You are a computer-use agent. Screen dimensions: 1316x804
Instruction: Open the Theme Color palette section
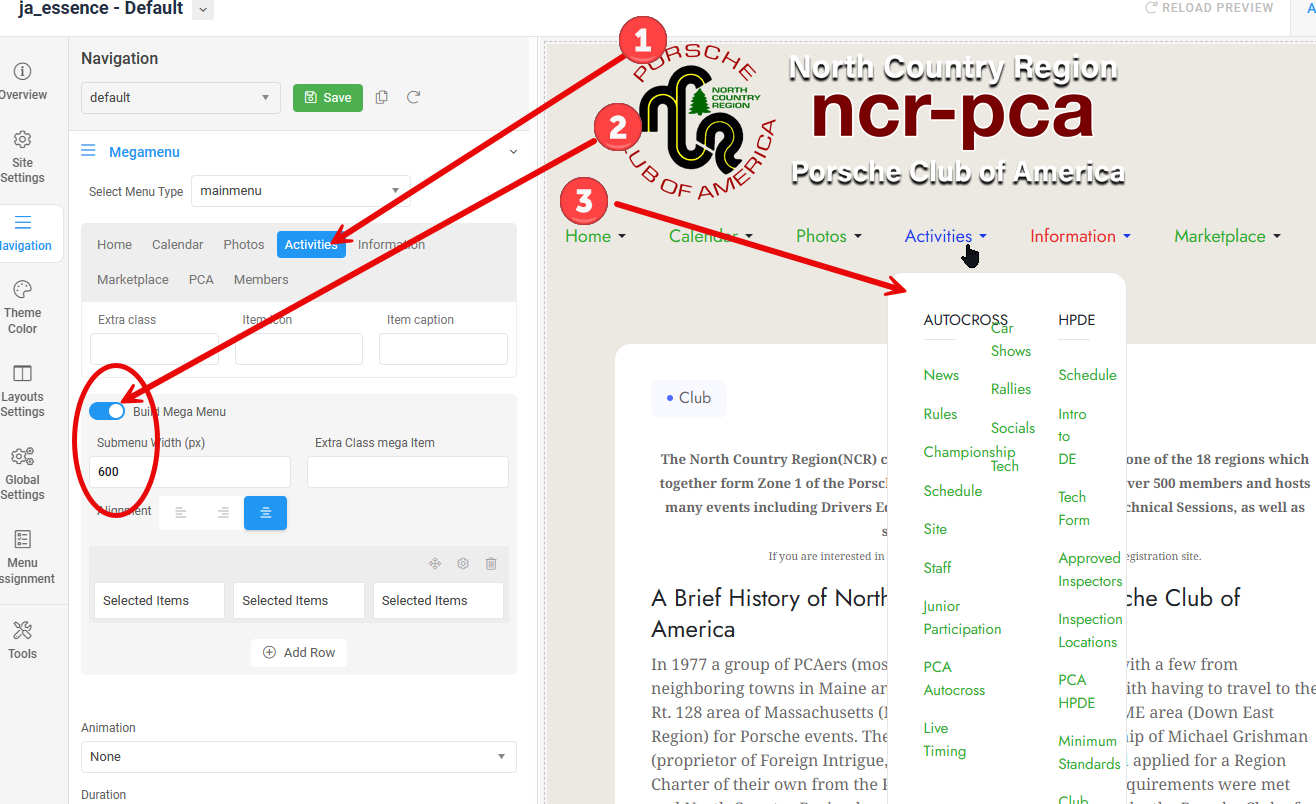tap(23, 308)
